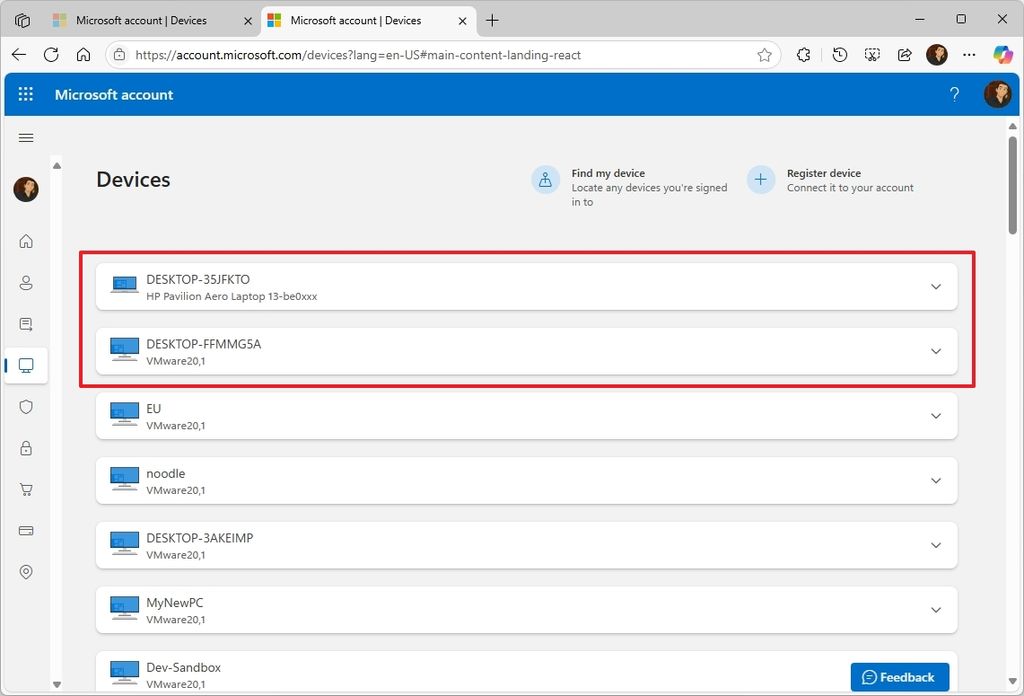Select the Home icon in the sidebar
This screenshot has width=1024, height=696.
26,241
